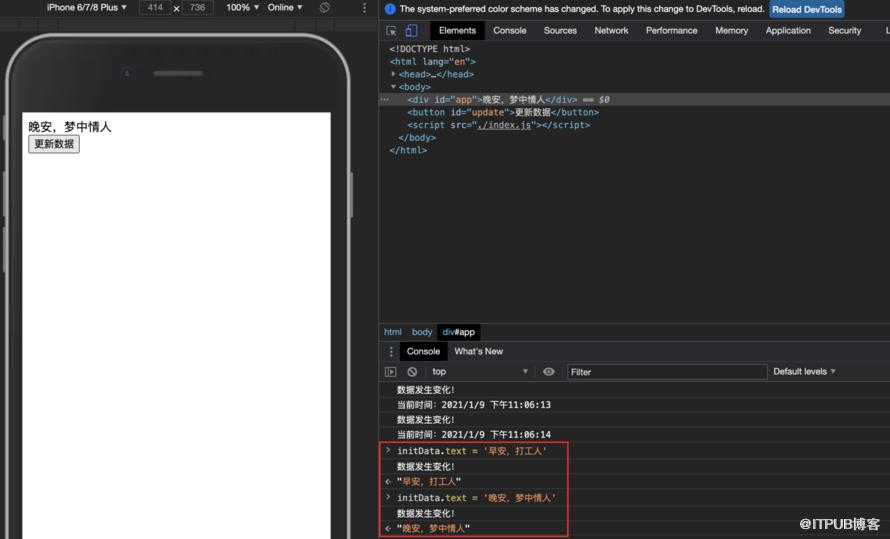Open console drawer three-dot menu
This screenshot has width=890, height=539.
pyautogui.click(x=391, y=352)
